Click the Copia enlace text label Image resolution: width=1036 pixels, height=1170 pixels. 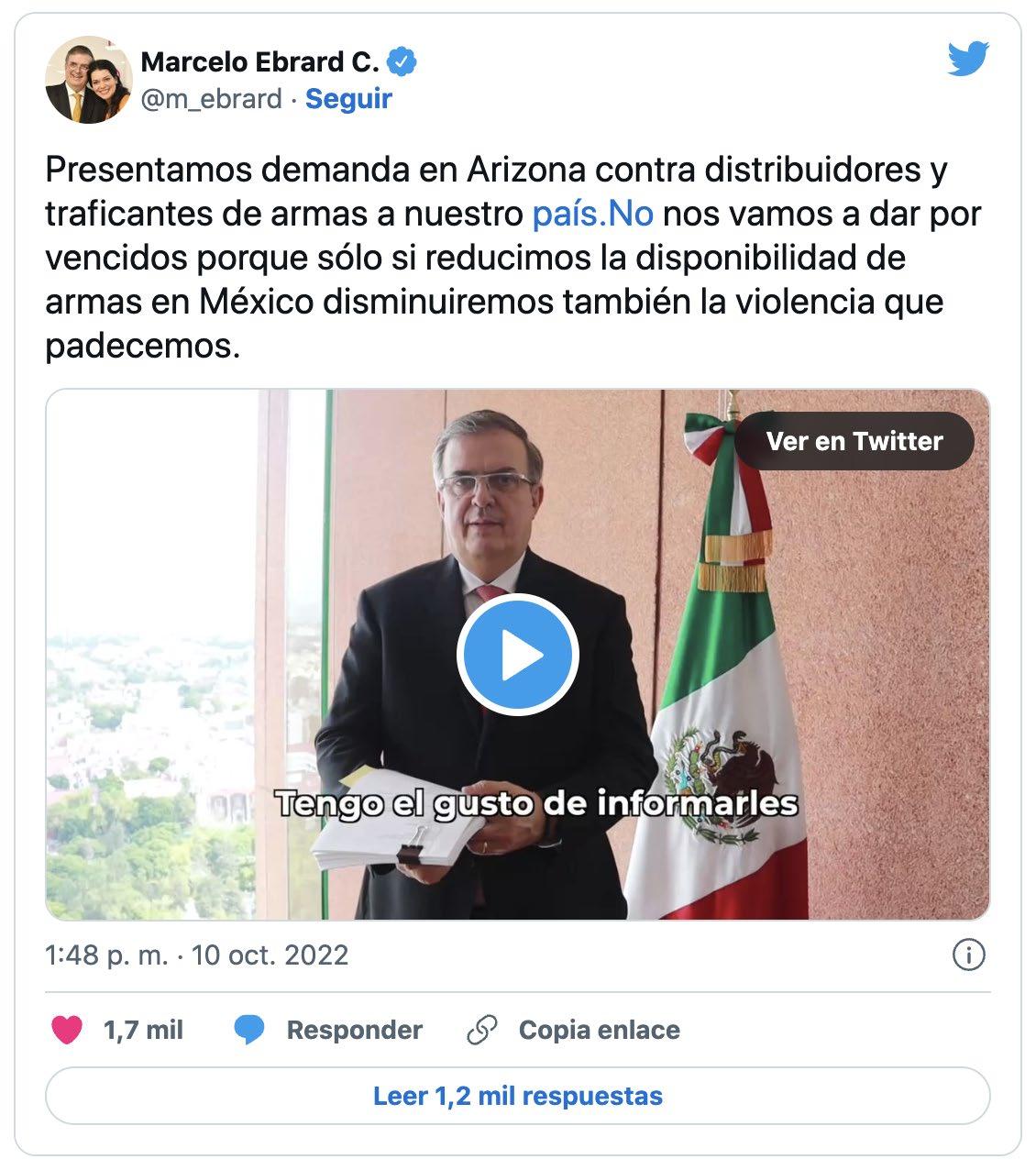pyautogui.click(x=600, y=1030)
